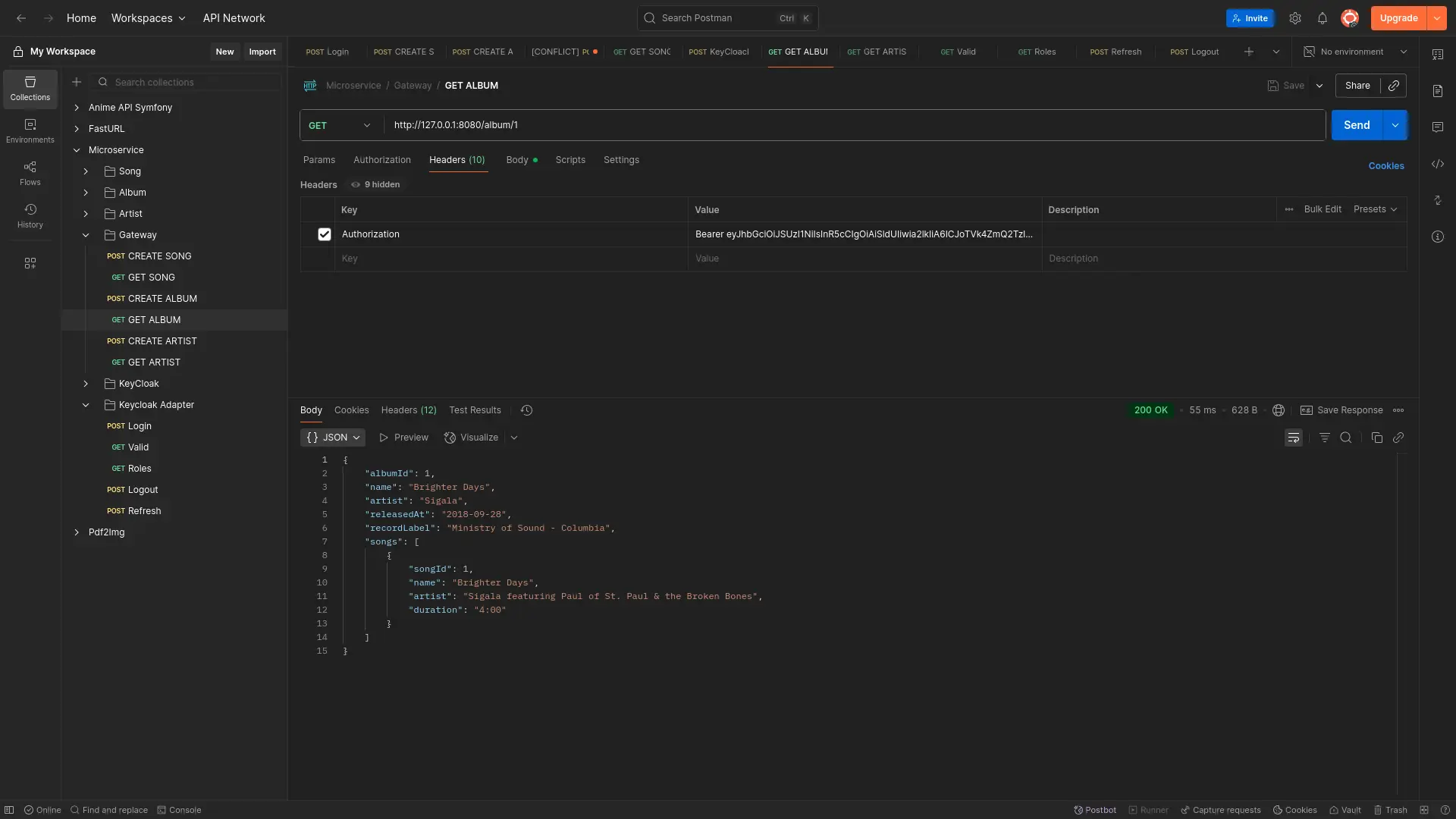Viewport: 1456px width, 819px height.
Task: Expand the Anime API Symfony collection
Action: point(77,108)
